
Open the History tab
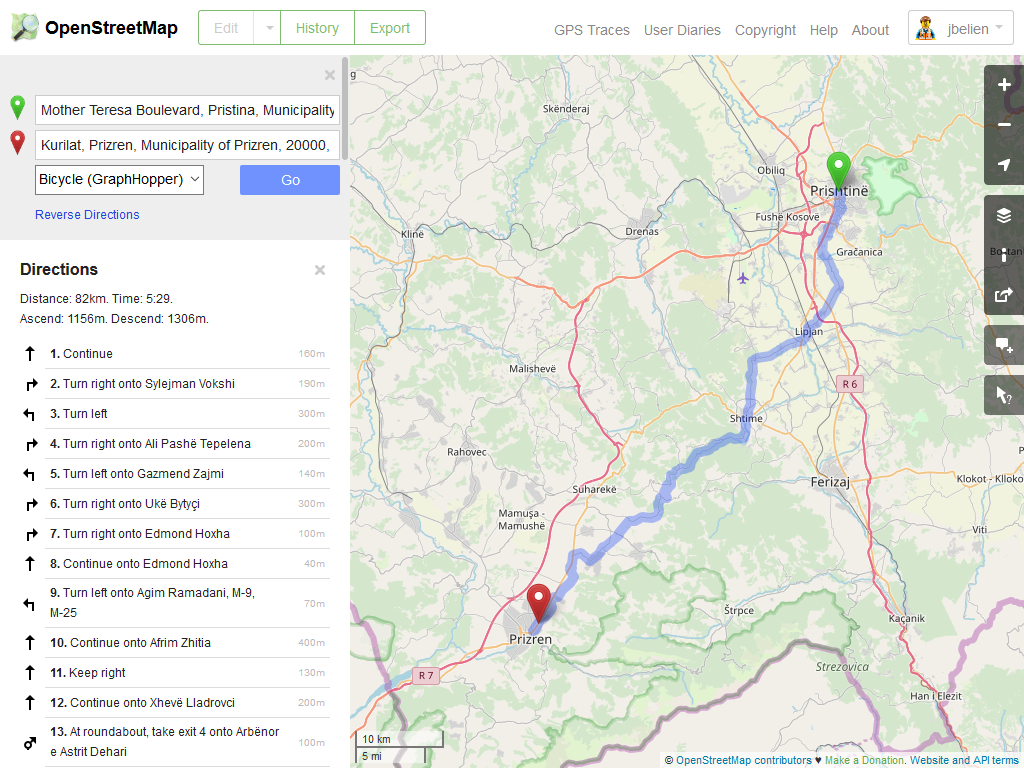pyautogui.click(x=317, y=28)
